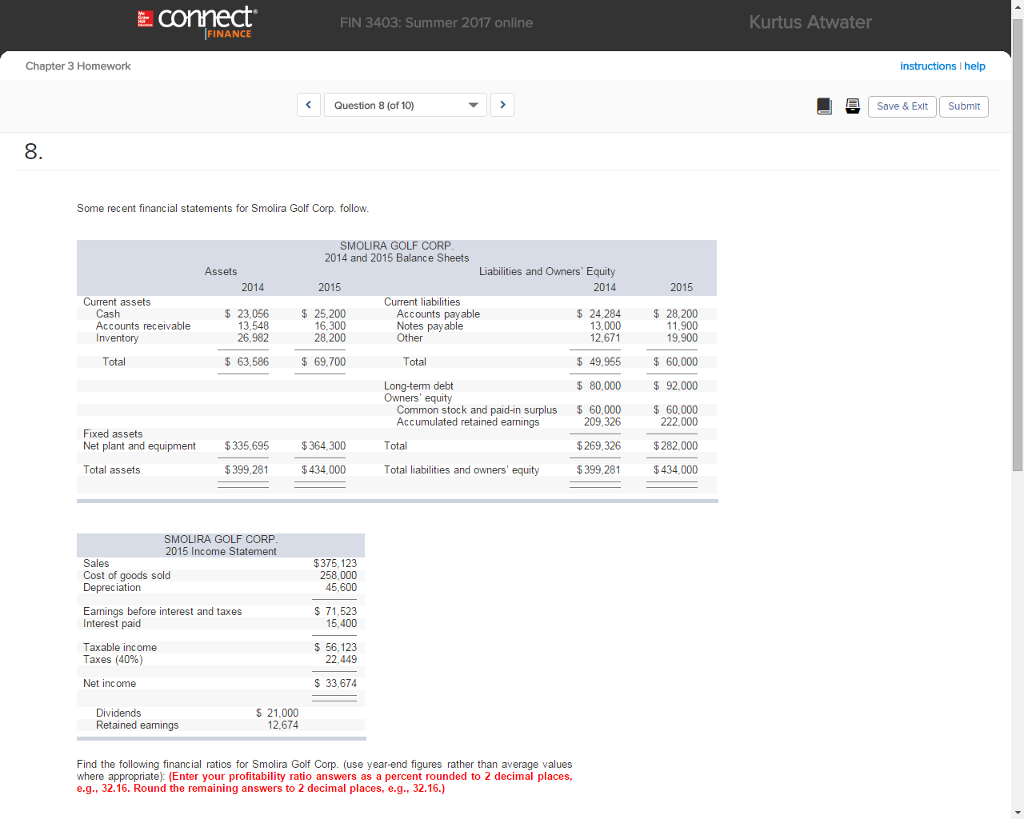This screenshot has width=1024, height=819.
Task: Select the Long-term debt label
Action: pos(419,386)
